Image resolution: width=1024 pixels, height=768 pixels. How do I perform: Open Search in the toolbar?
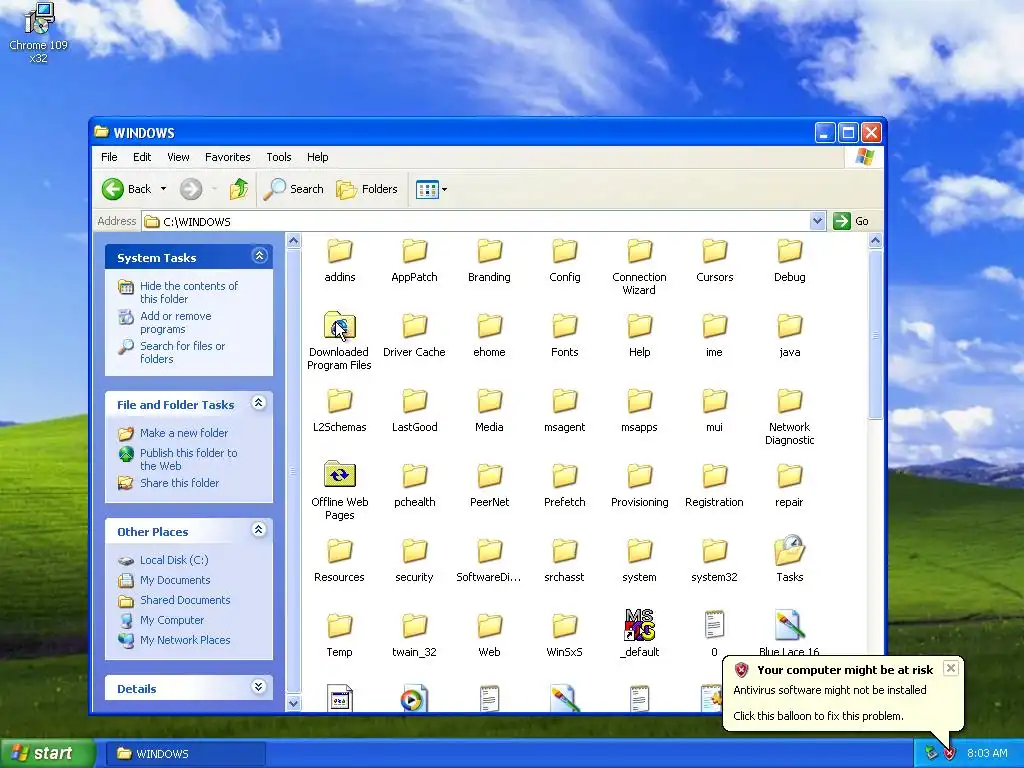pos(294,189)
